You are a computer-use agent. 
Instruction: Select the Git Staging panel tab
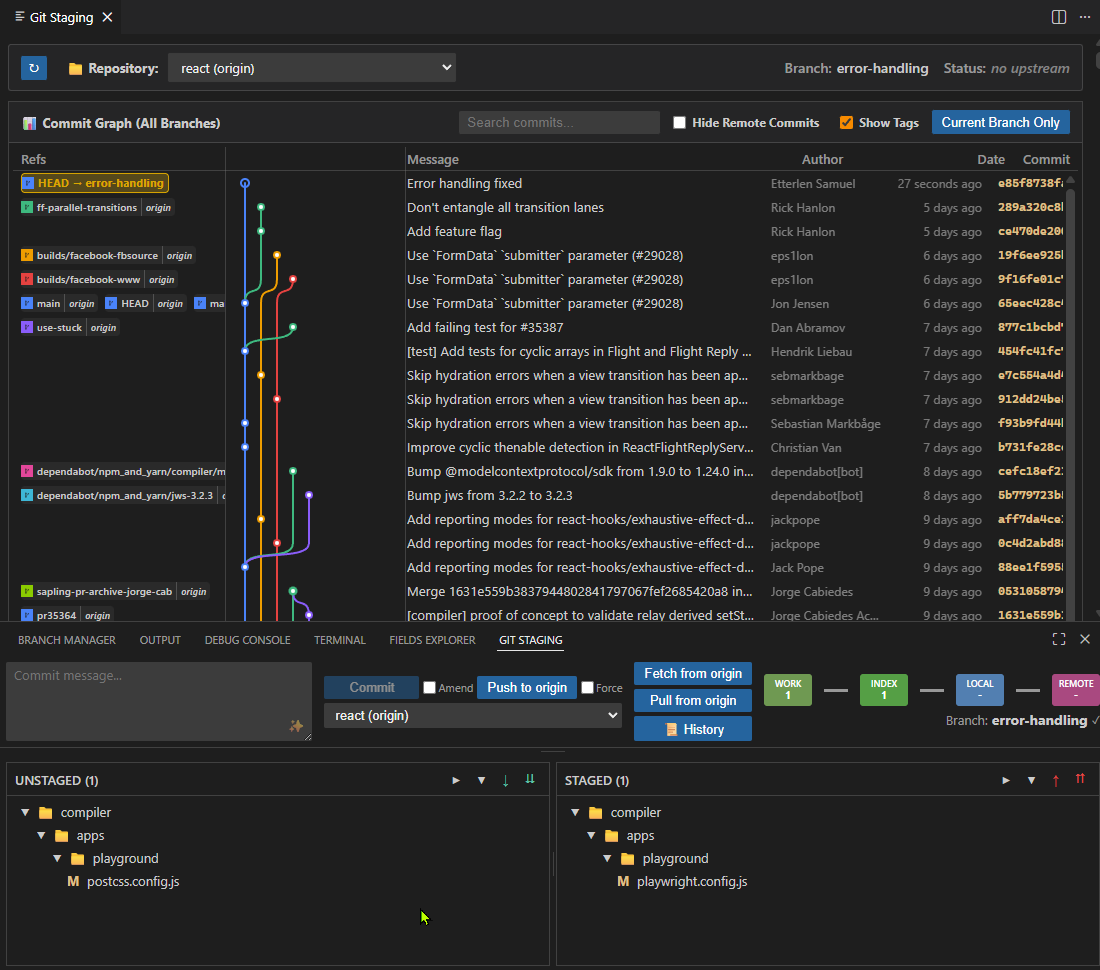click(530, 640)
